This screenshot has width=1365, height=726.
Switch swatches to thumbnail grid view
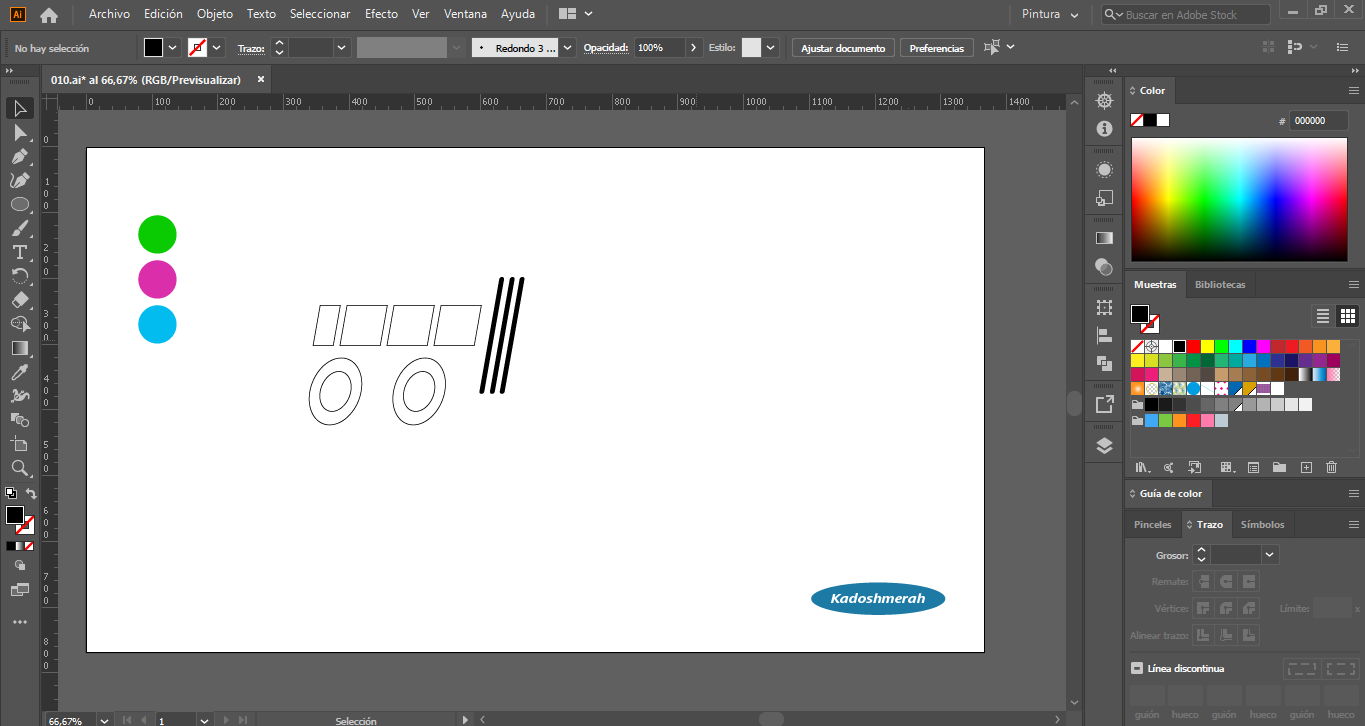(x=1348, y=316)
